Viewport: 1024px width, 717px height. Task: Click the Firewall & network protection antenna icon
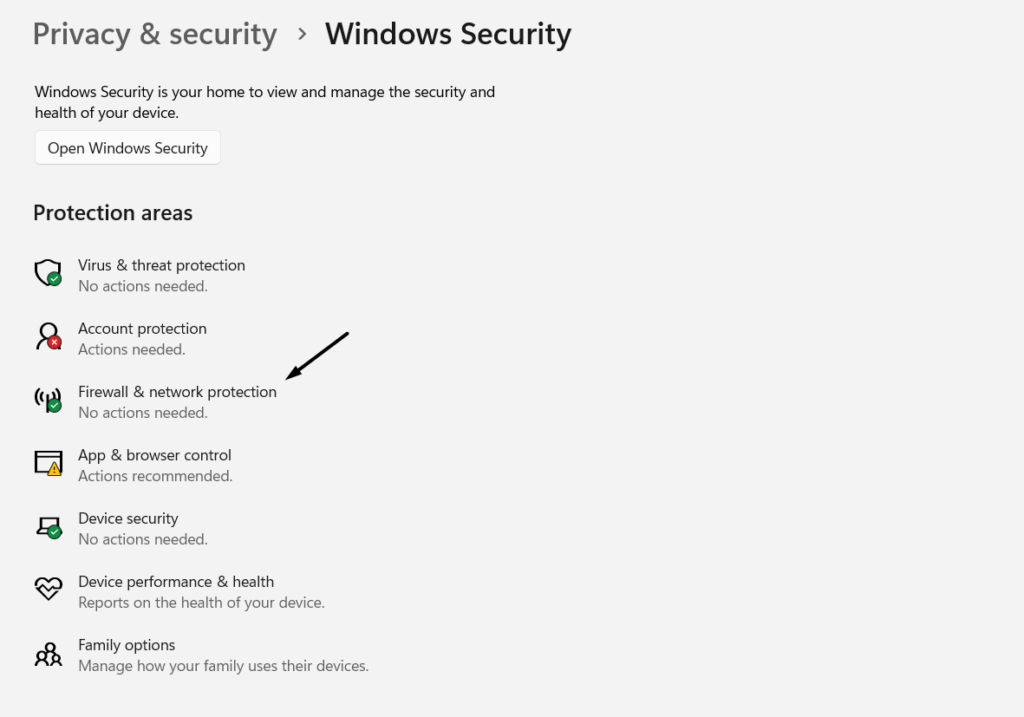tap(48, 400)
